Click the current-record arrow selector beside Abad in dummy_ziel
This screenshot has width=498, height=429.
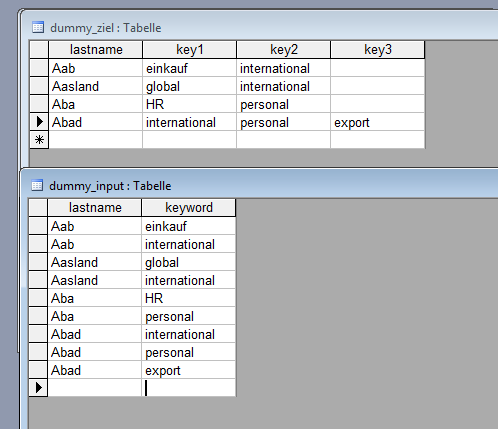coord(39,122)
